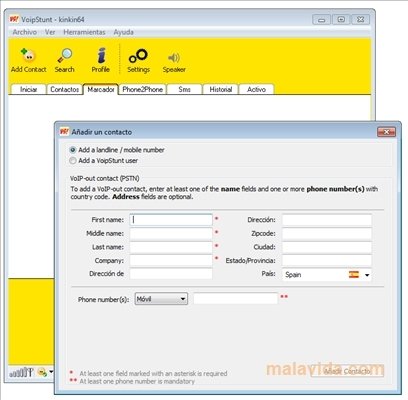This screenshot has height=400, width=408.
Task: Open the Ver menu
Action: click(x=50, y=32)
